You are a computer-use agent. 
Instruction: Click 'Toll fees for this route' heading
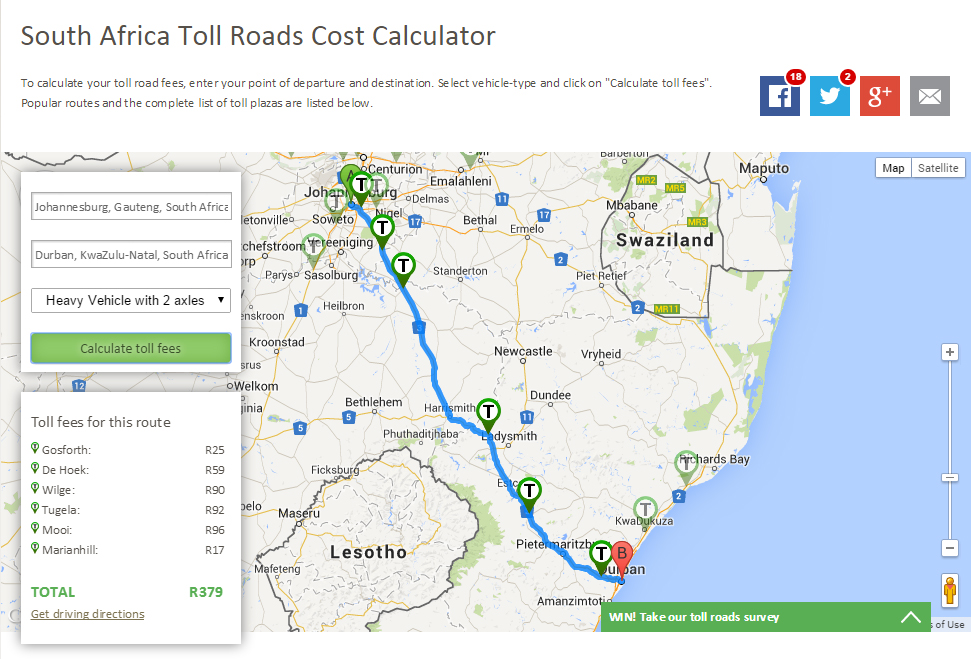tap(101, 422)
